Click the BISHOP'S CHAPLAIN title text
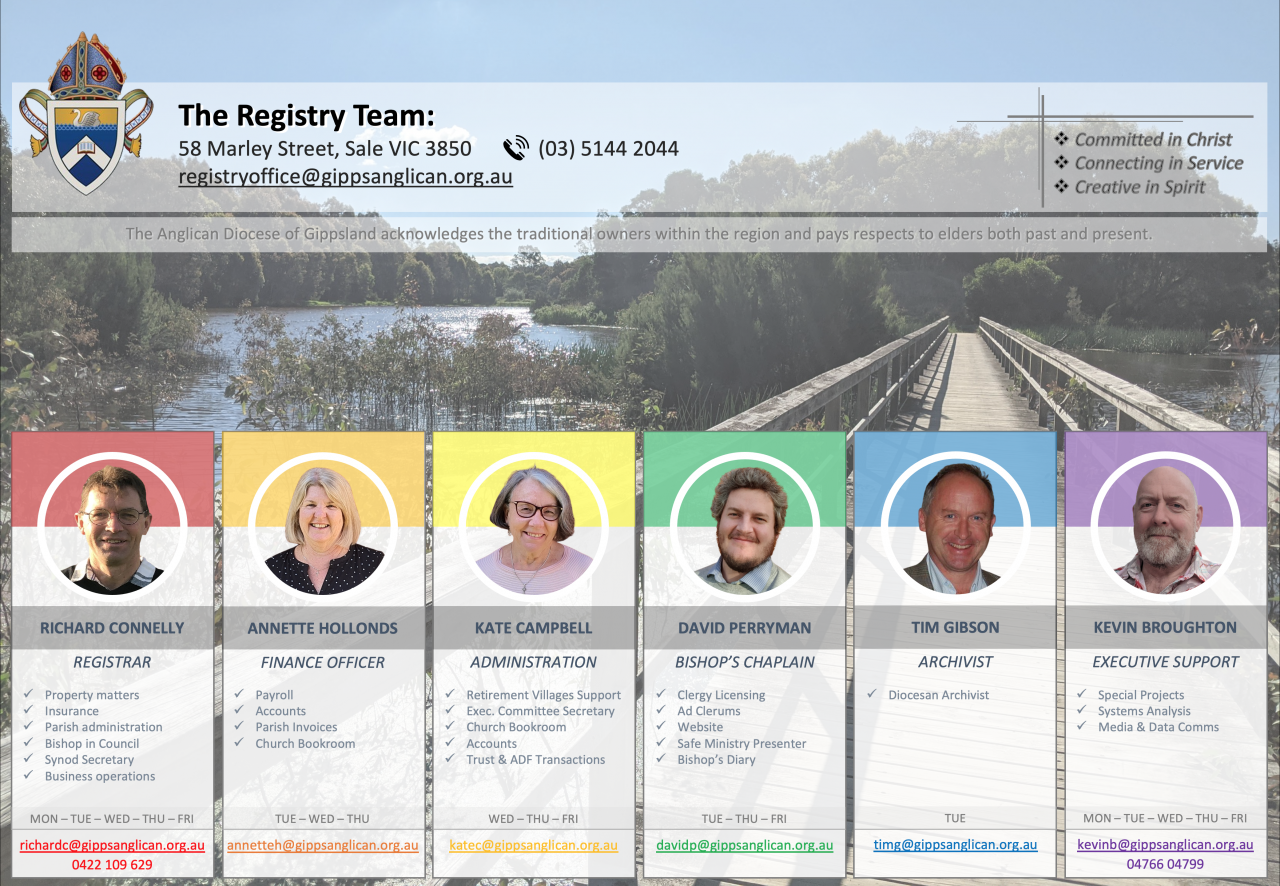 [745, 662]
